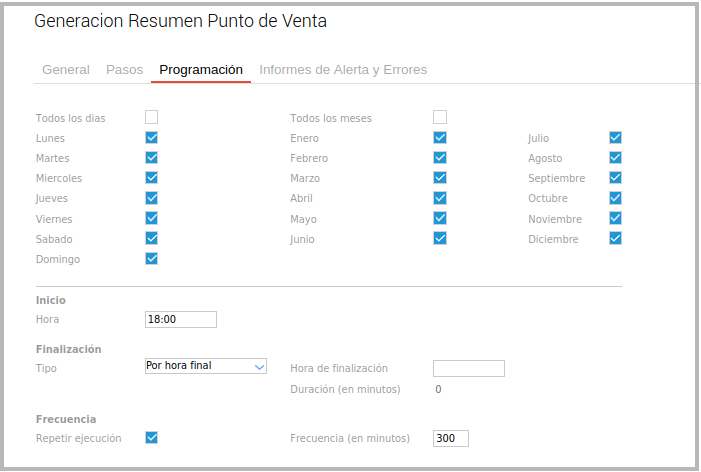Switch to the Pasos tab
Image resolution: width=701 pixels, height=472 pixels.
125,70
